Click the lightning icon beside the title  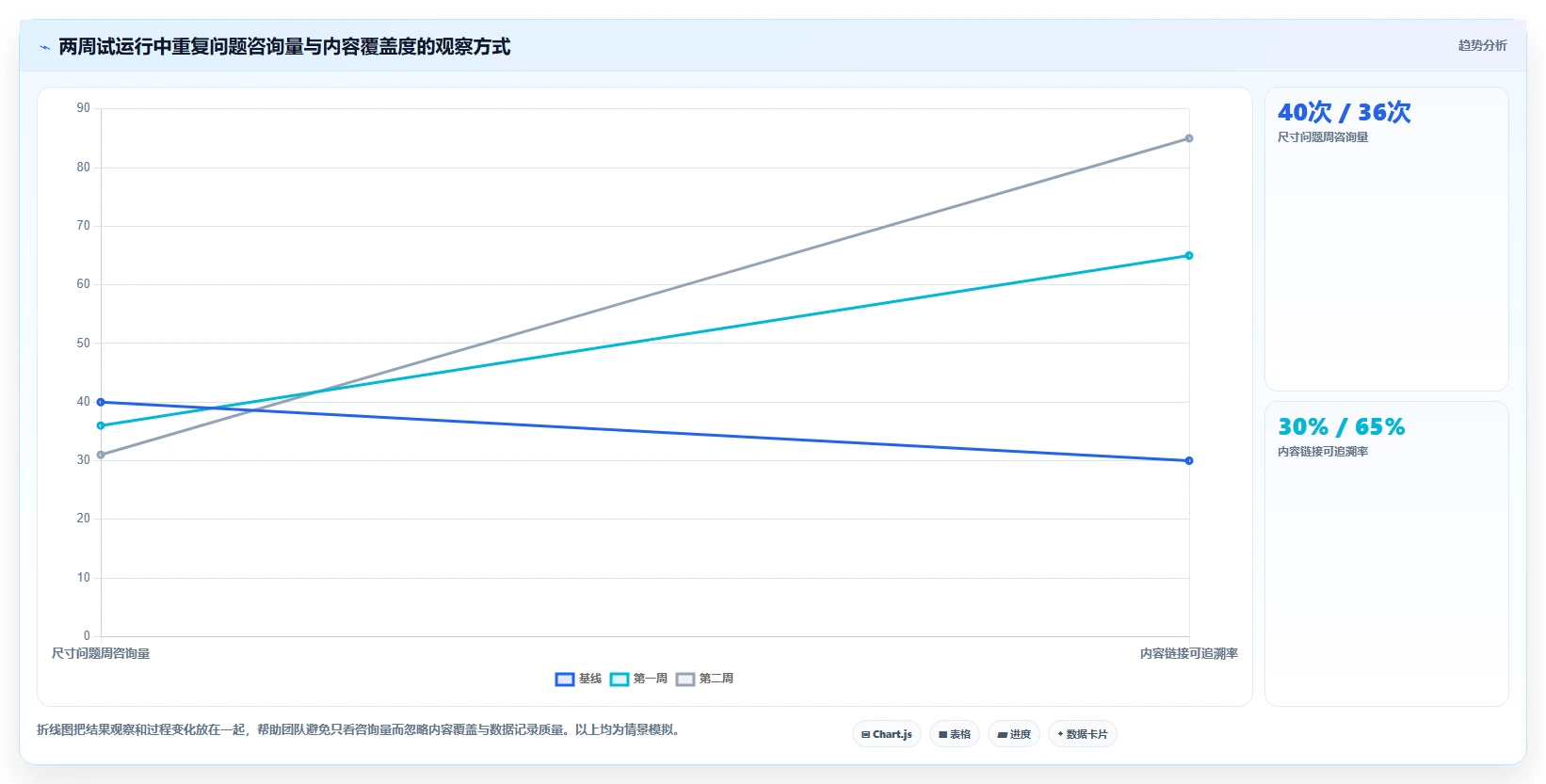[x=44, y=47]
